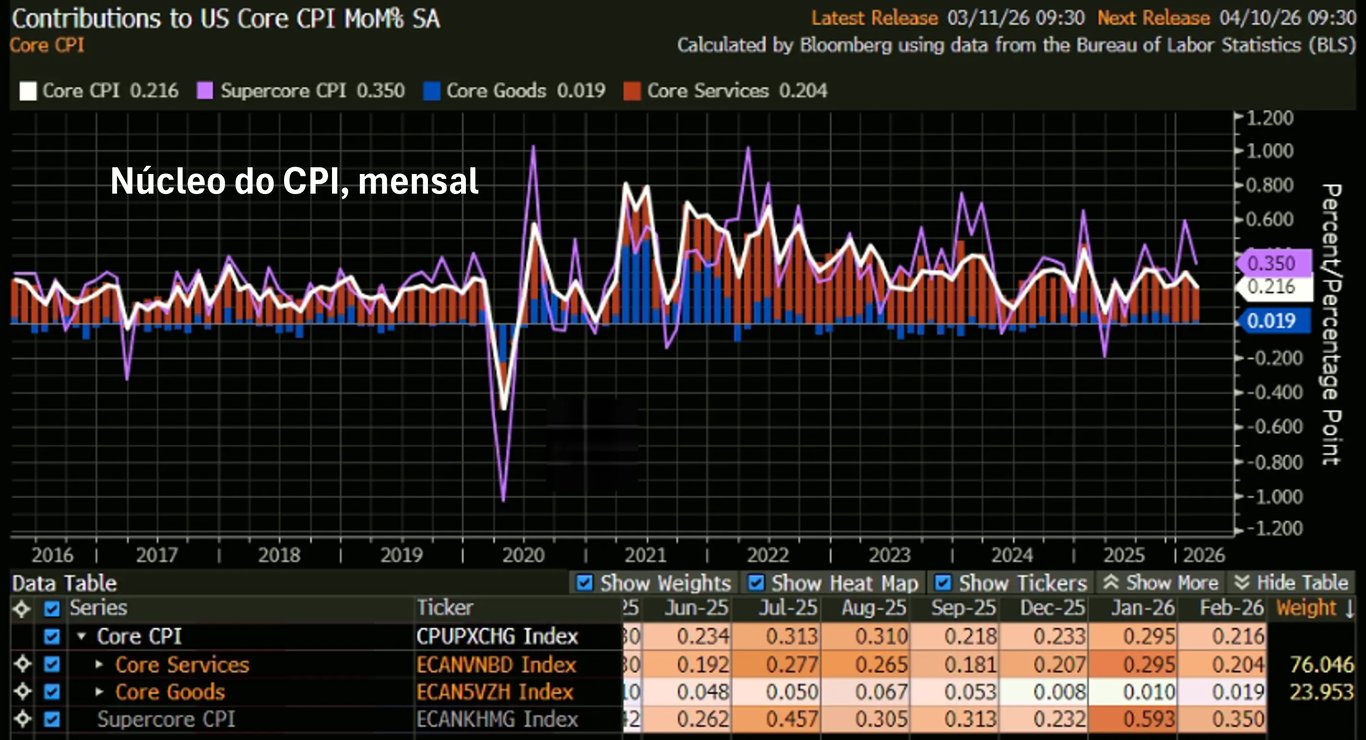Expand the Core Goods row
The width and height of the screenshot is (1366, 740).
coord(100,692)
